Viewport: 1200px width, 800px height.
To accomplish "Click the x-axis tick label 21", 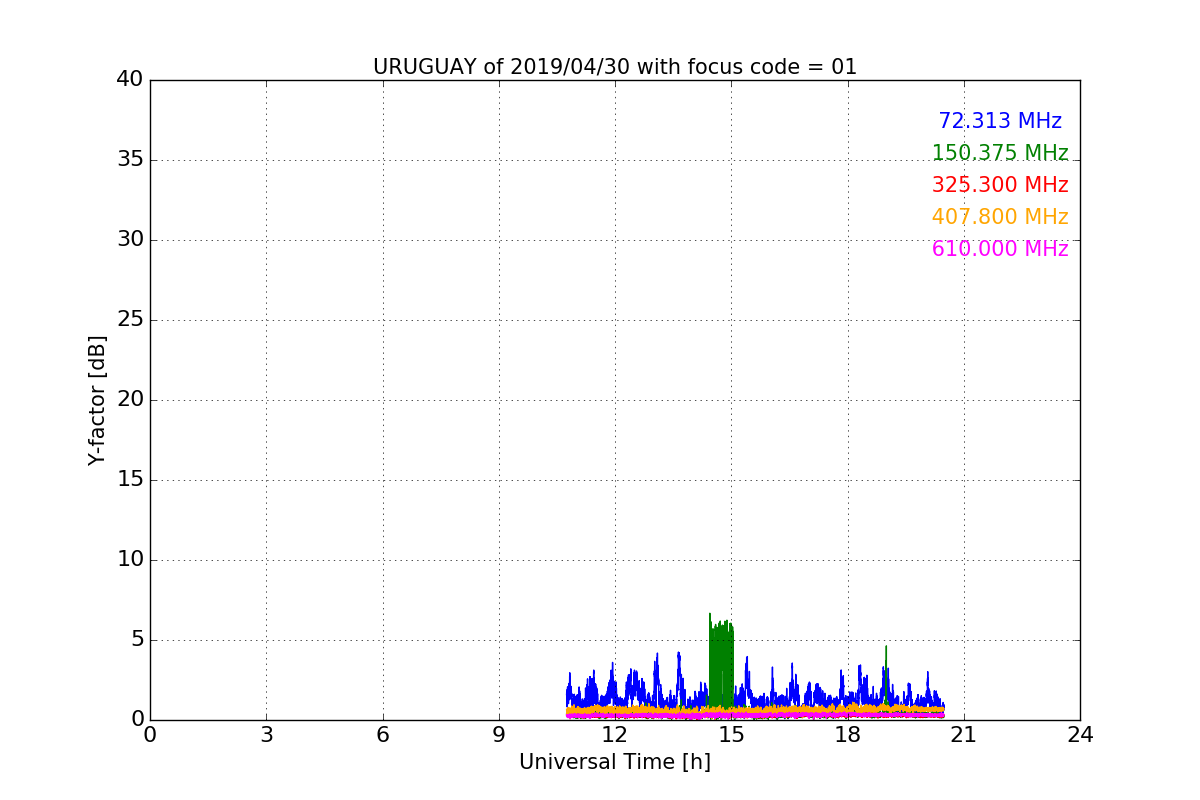I will [x=964, y=734].
